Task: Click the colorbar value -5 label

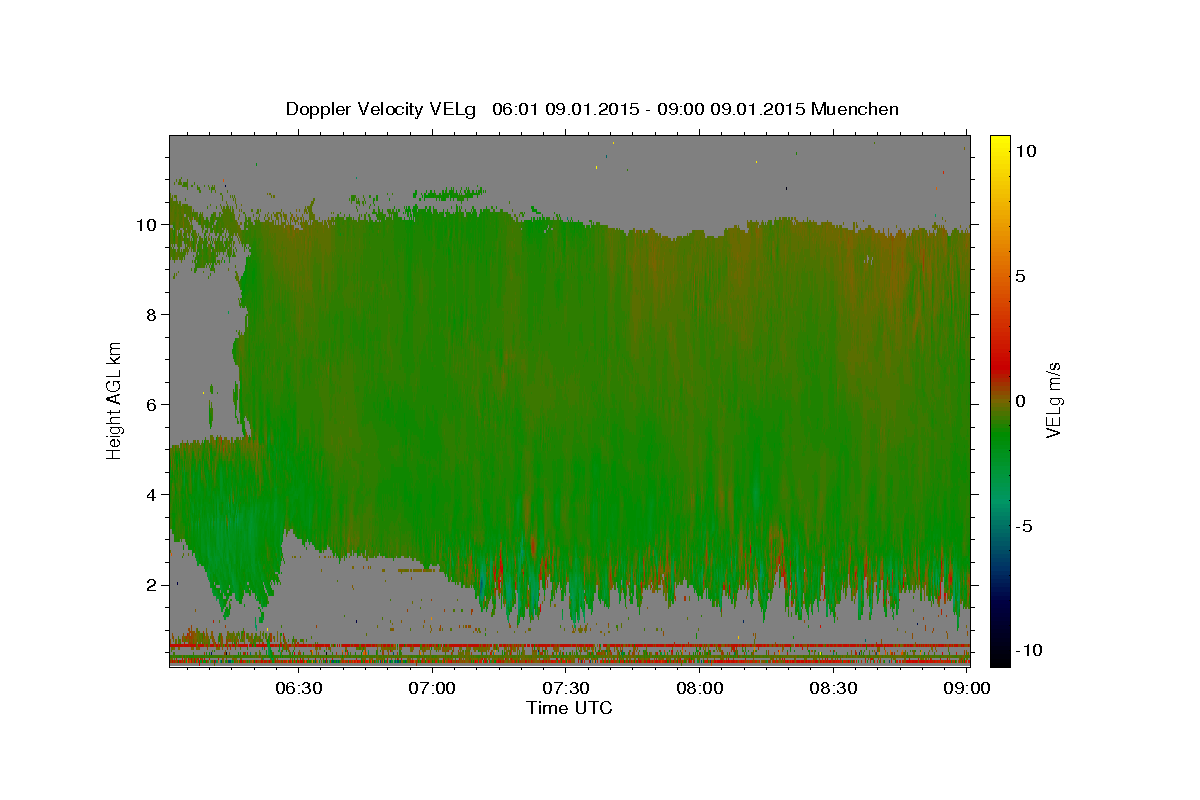Action: coord(1025,526)
